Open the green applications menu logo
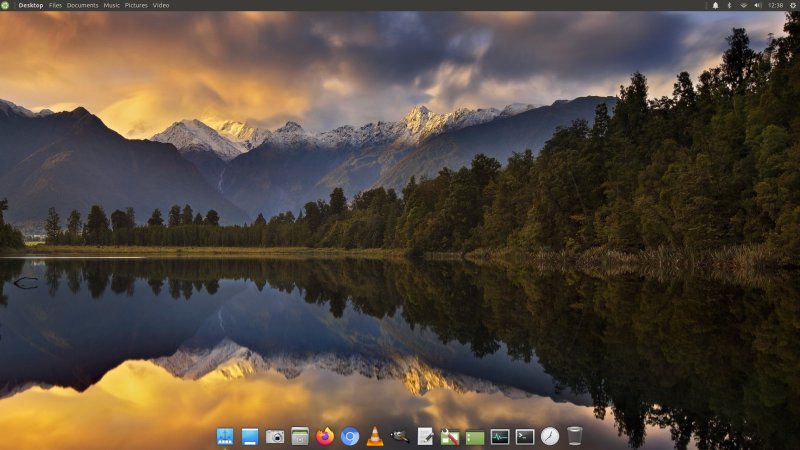This screenshot has width=800, height=450. 6,5
